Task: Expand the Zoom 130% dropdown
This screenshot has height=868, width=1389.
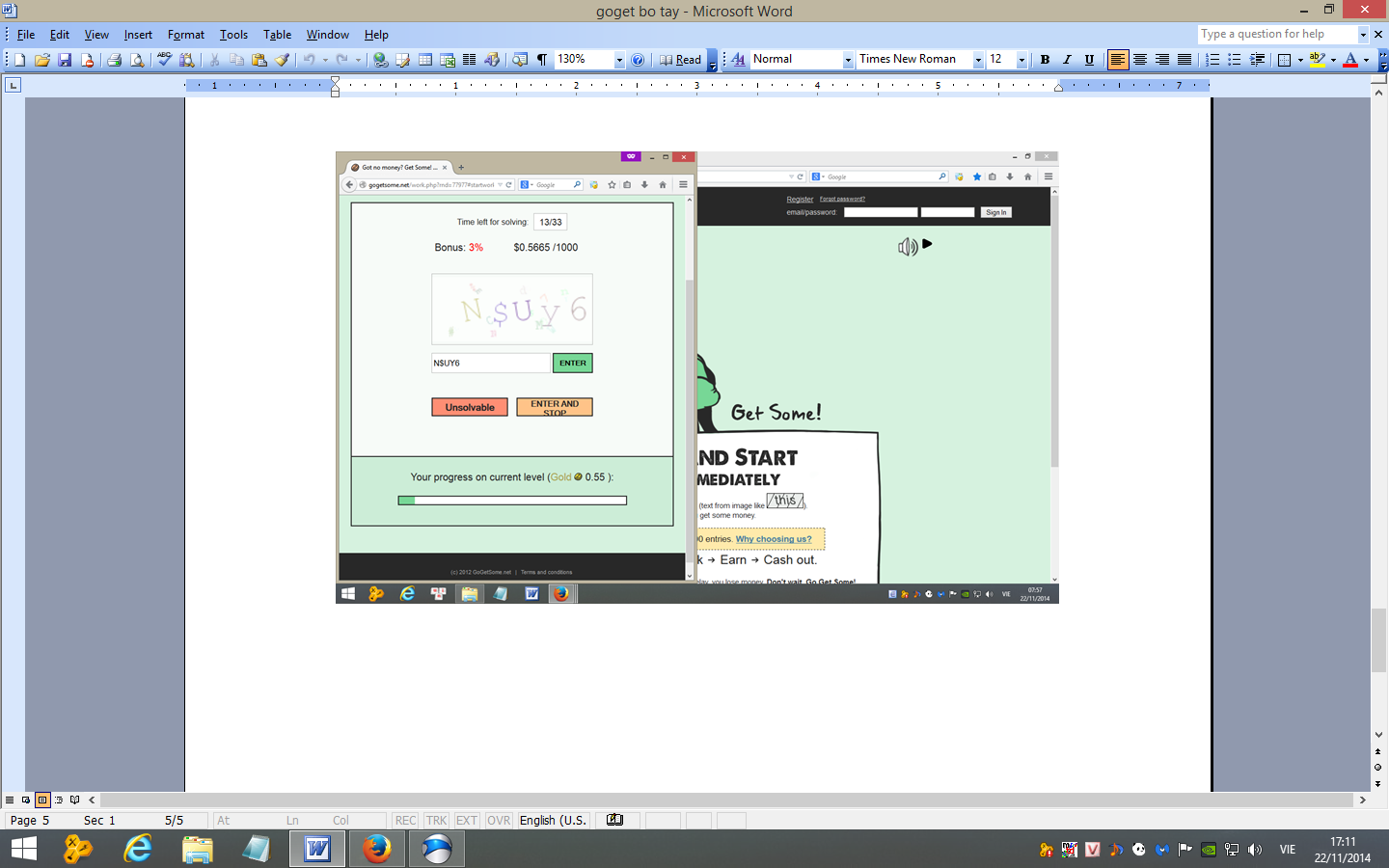Action: click(x=619, y=60)
